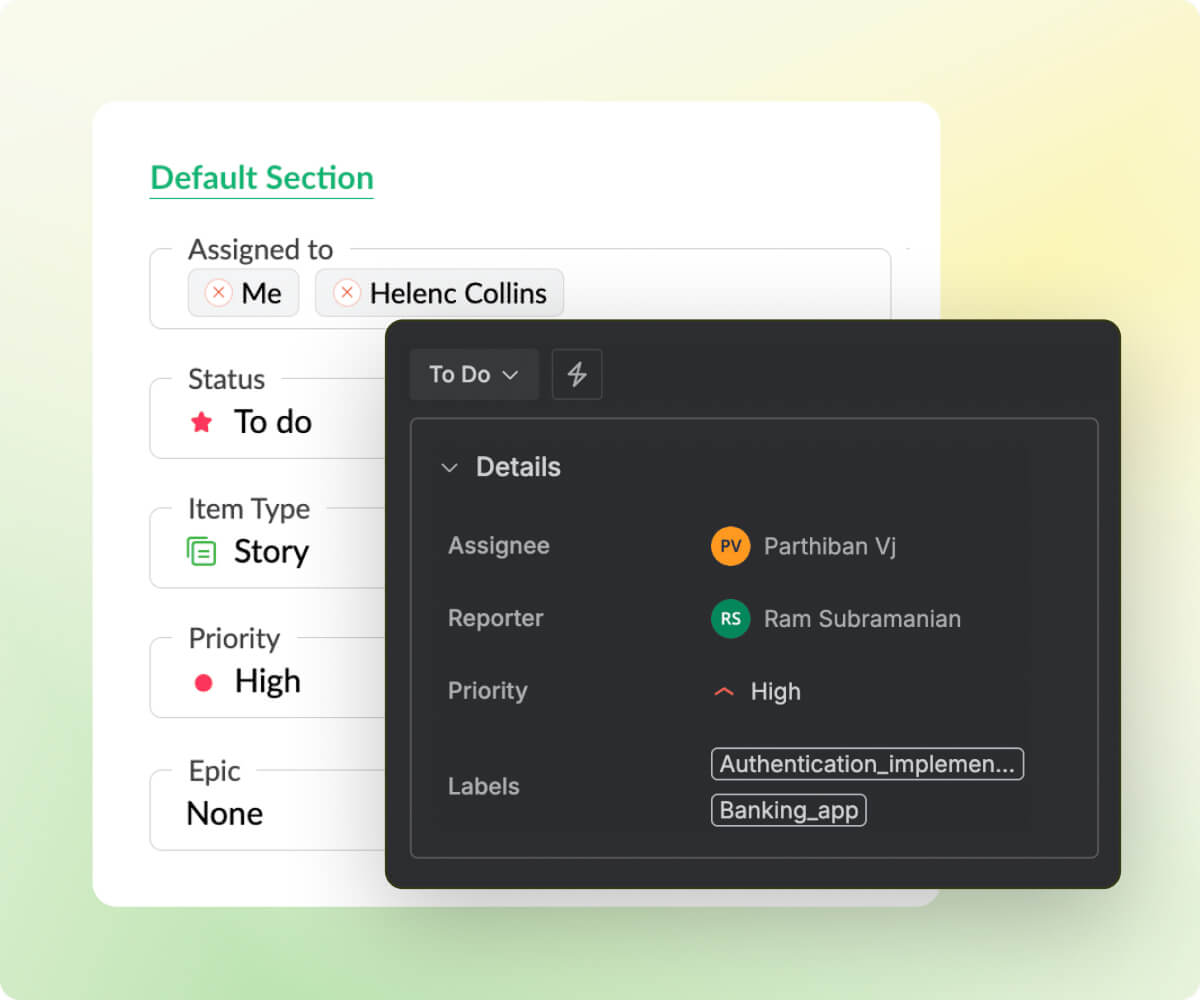Click the Parthiban Vj assignee name
The height and width of the screenshot is (1000, 1200).
829,546
